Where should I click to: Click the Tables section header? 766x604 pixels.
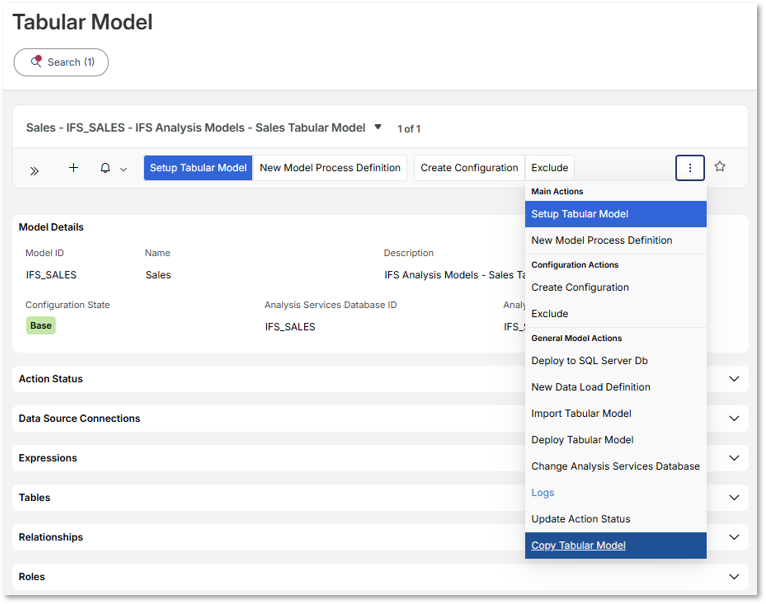34,497
